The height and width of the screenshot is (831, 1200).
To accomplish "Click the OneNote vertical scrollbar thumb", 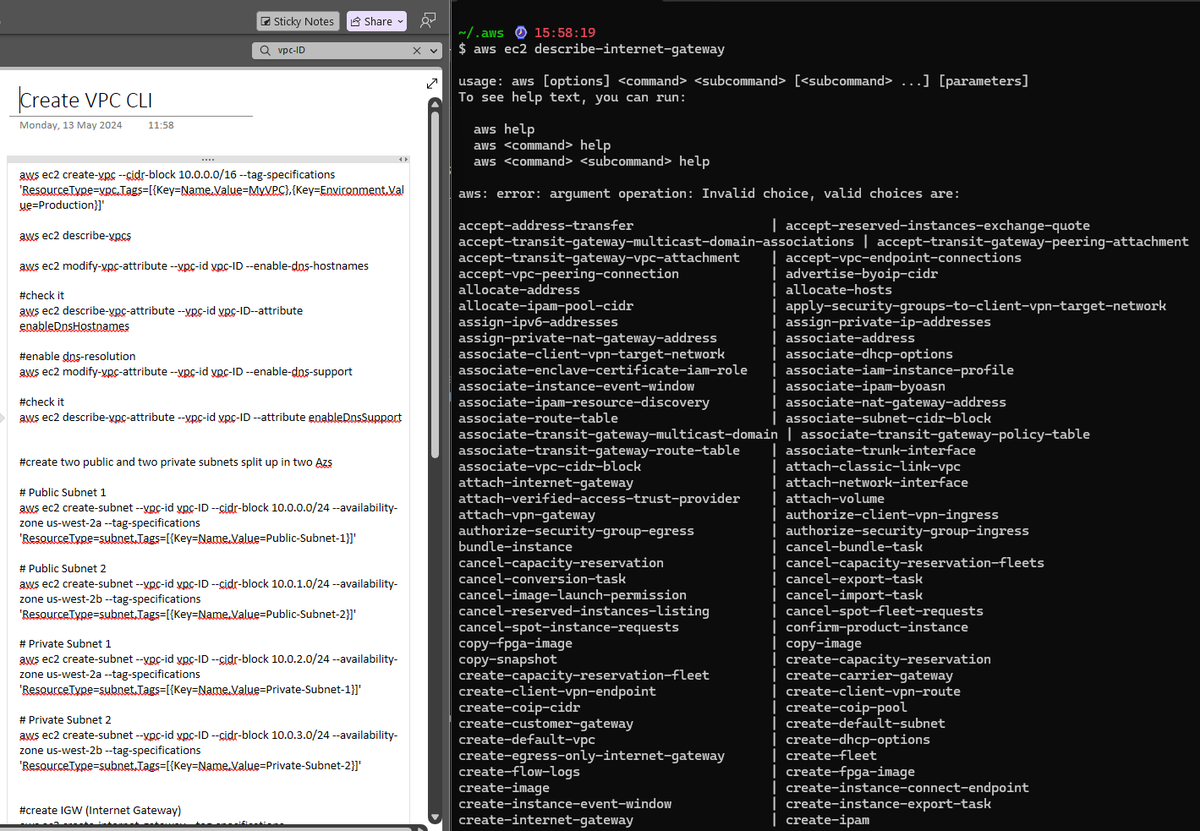I will (434, 285).
